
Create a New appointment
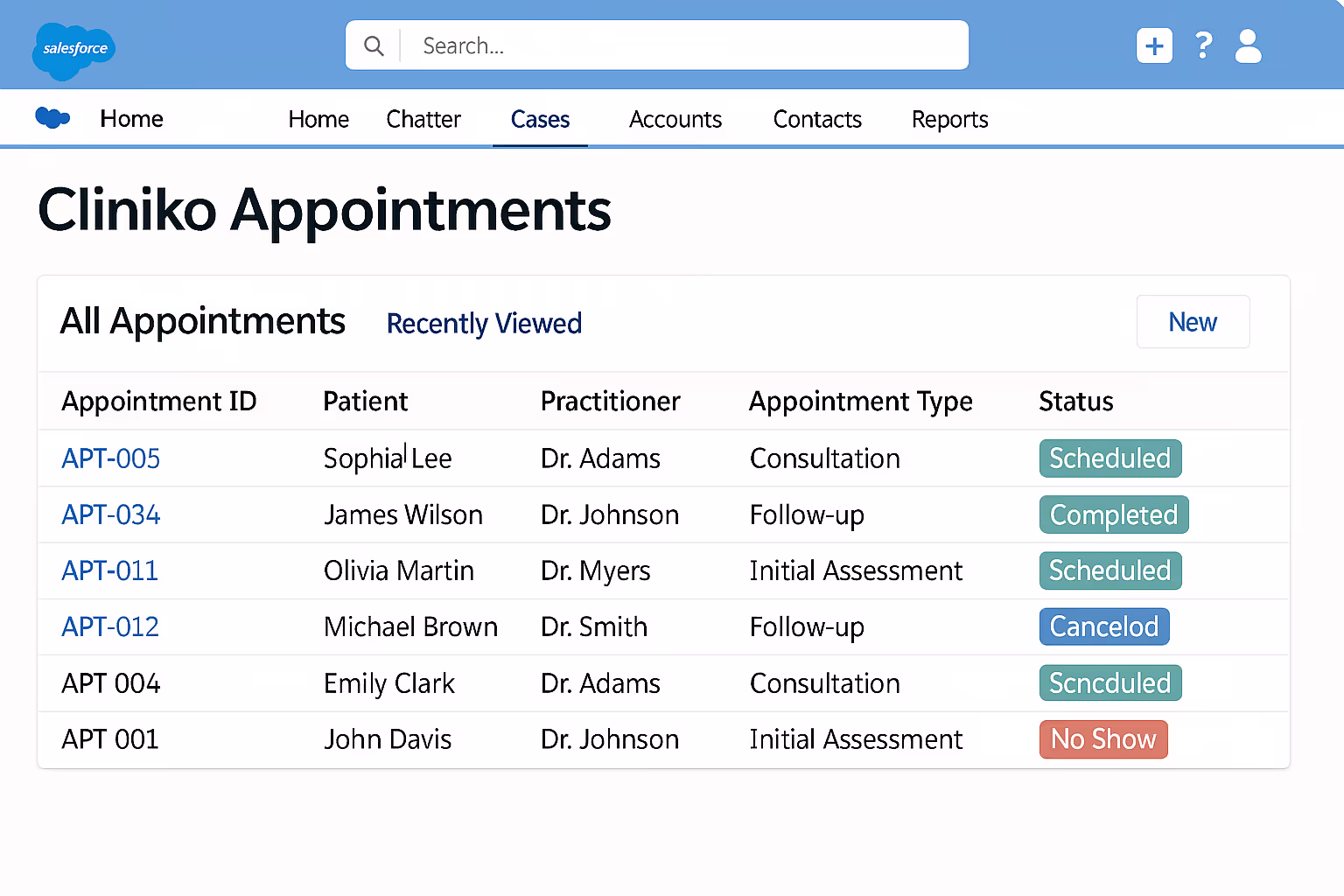tap(1193, 322)
